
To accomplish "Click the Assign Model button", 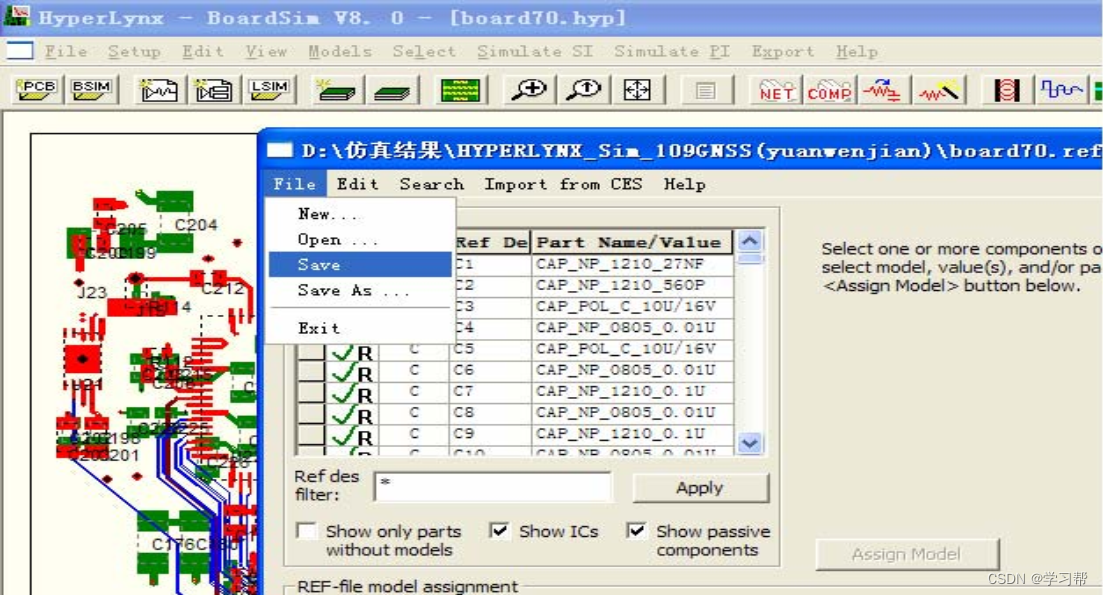I will point(907,554).
